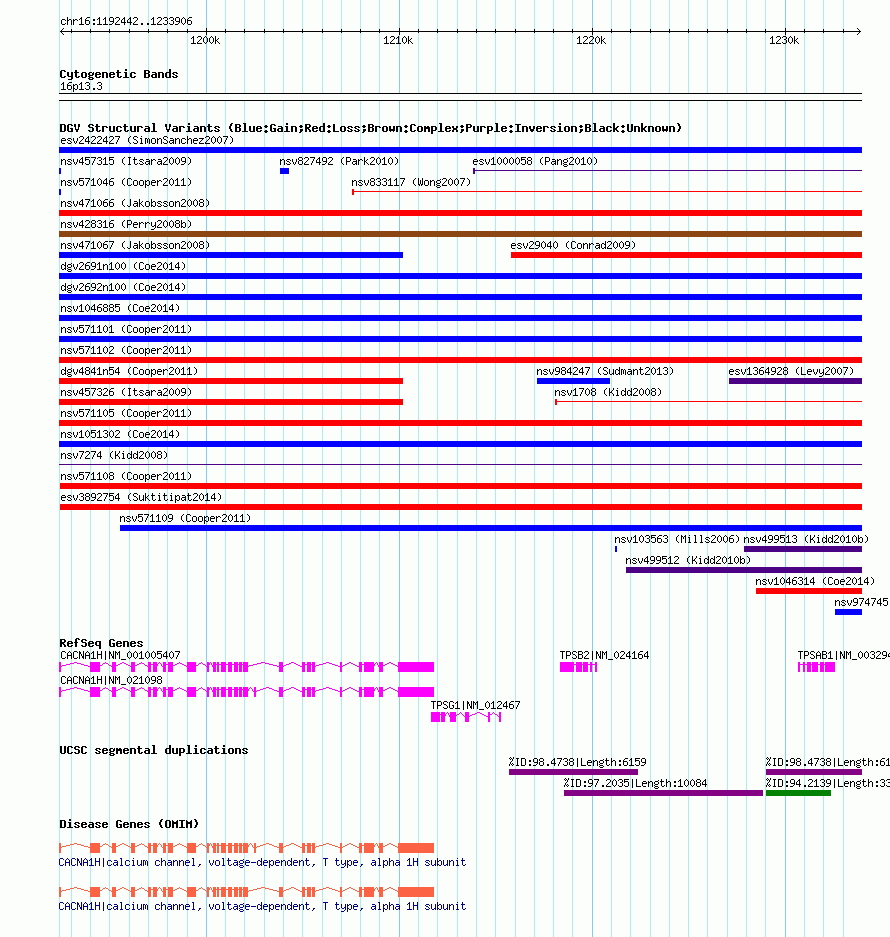Click the purple esv1364928 inversion bar
The image size is (890, 937).
coord(795,381)
